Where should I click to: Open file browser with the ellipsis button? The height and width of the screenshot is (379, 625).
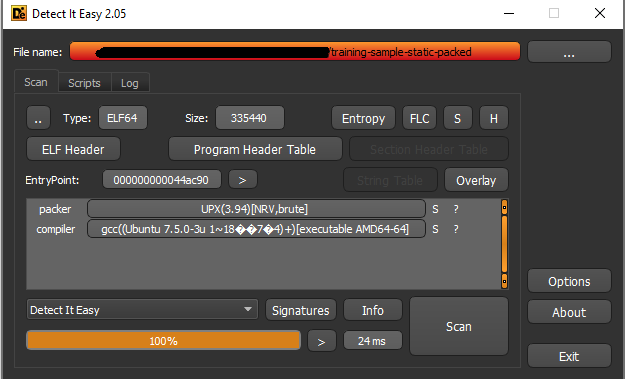569,52
